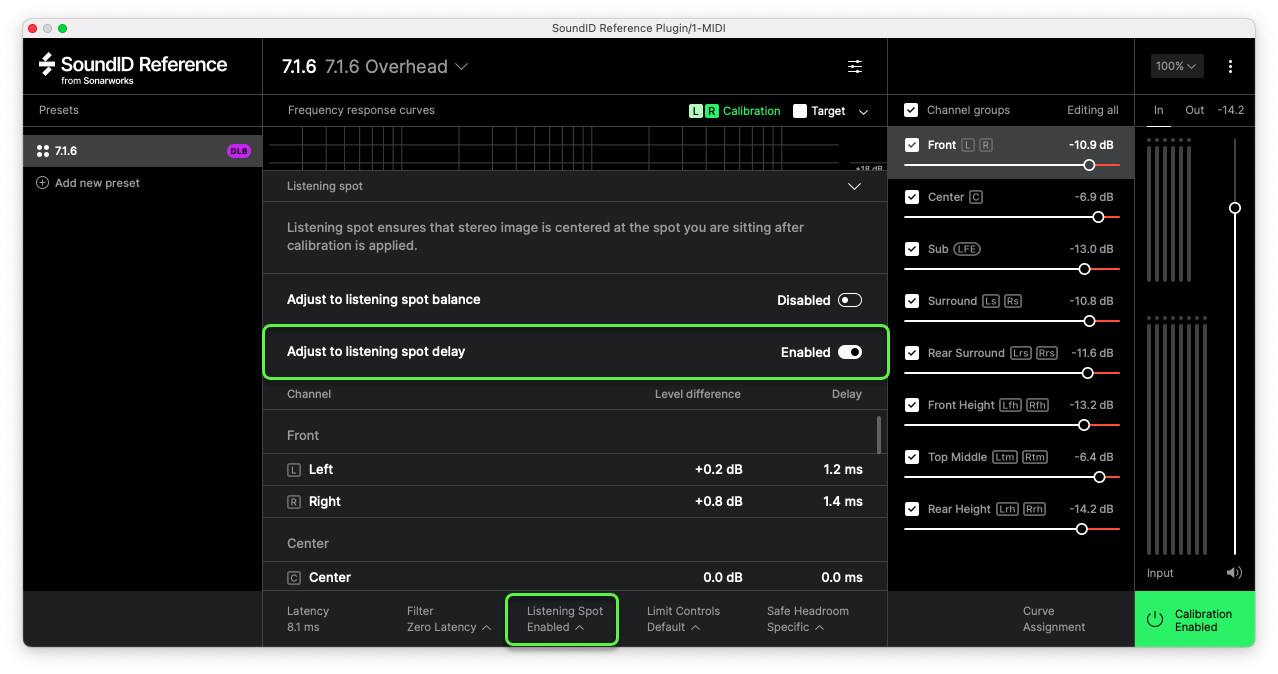
Task: Click the Lrs badge on Rear Surround
Action: [x=1020, y=353]
